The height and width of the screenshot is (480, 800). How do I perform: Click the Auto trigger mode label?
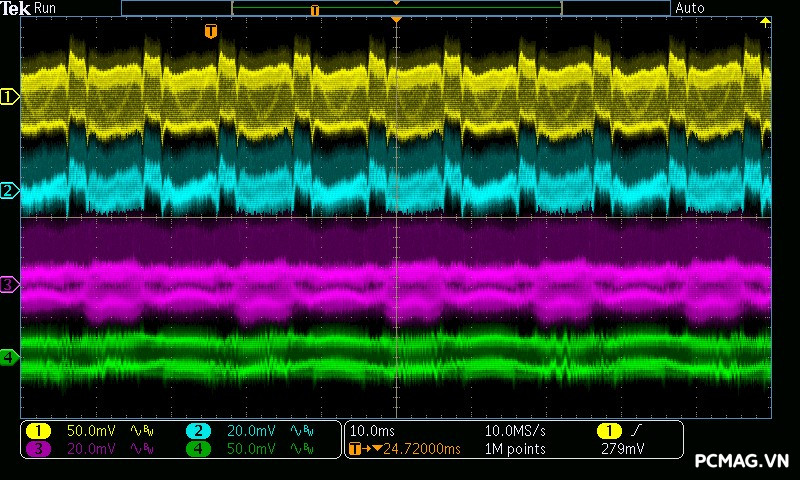tap(689, 8)
